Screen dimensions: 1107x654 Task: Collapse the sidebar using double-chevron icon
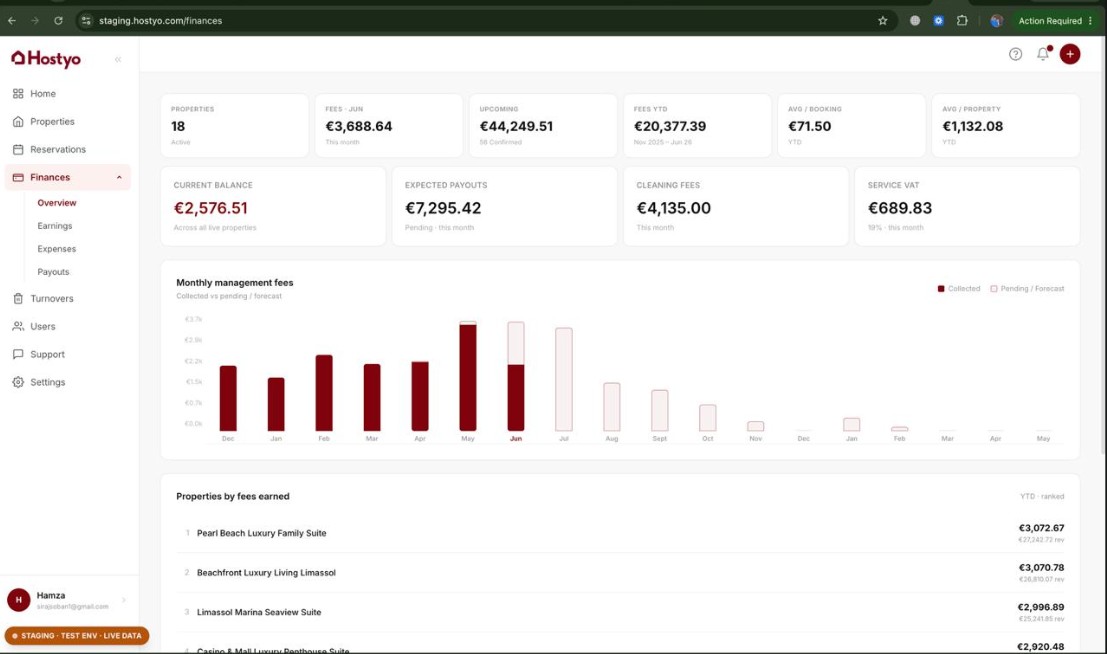pos(118,59)
